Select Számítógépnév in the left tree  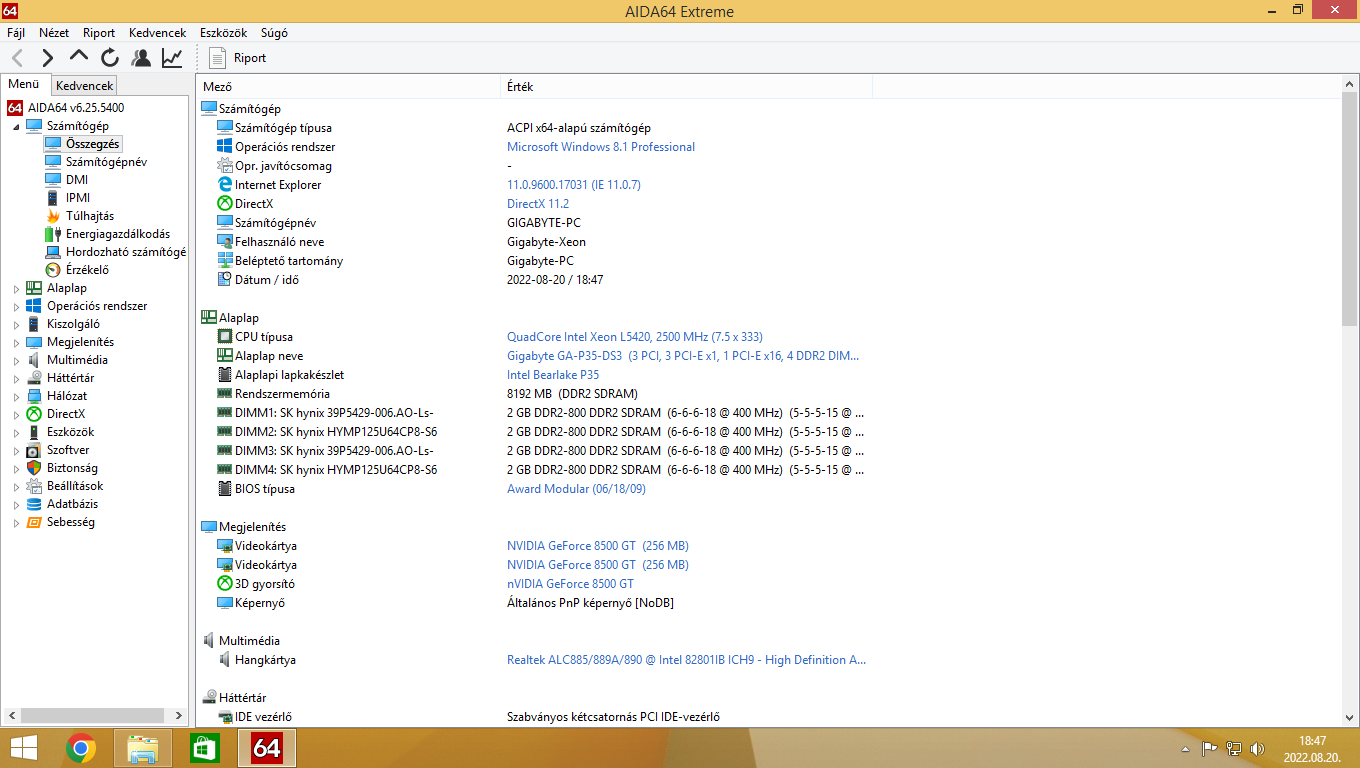(106, 162)
